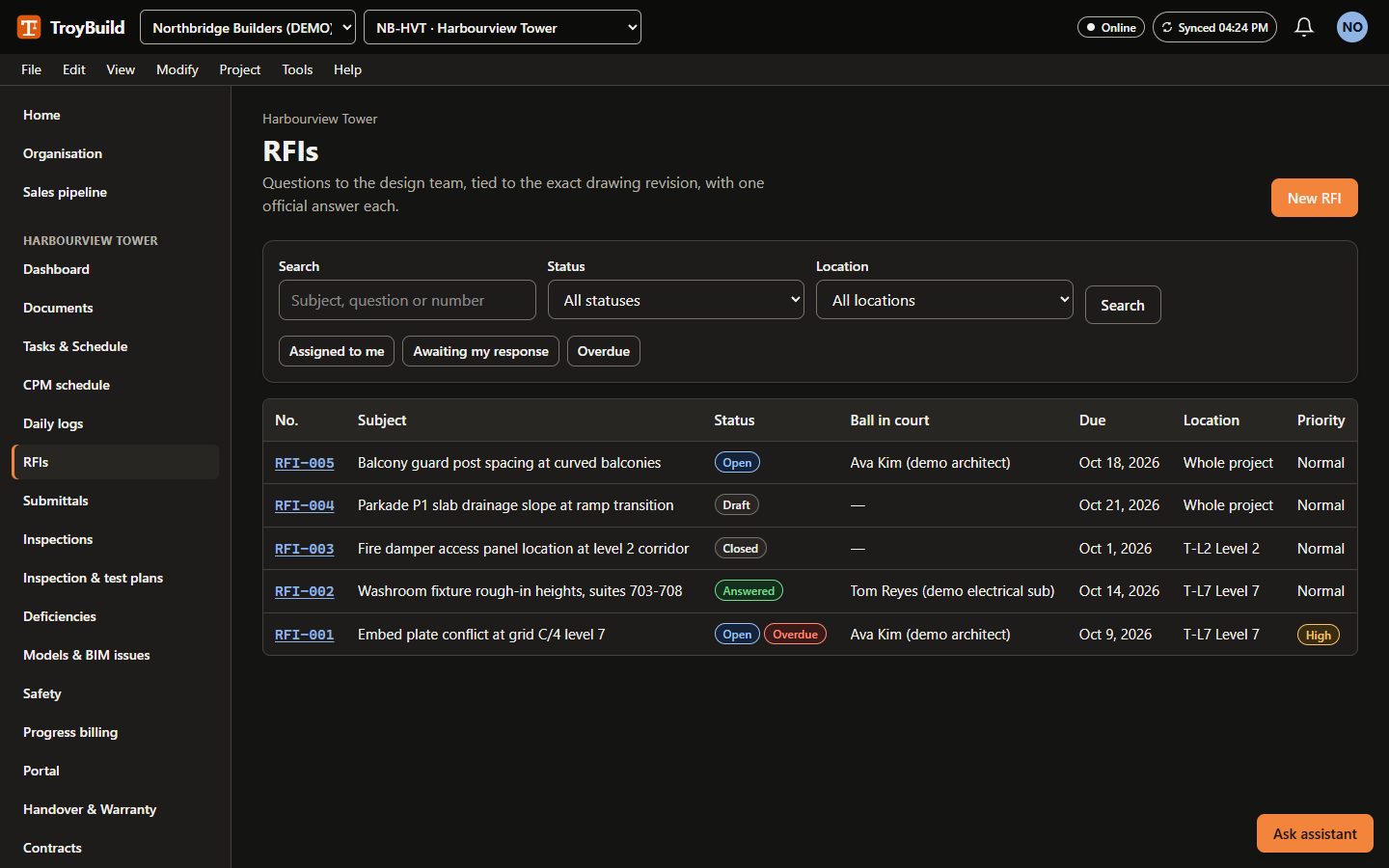Click 'Tom Reyes (demo electrical sub)' cell
The height and width of the screenshot is (868, 1389).
pos(952,591)
